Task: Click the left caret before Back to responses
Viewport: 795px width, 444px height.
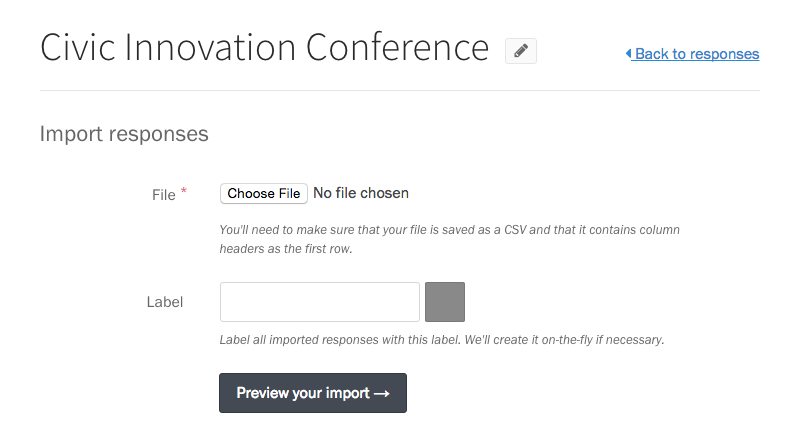Action: [x=628, y=53]
